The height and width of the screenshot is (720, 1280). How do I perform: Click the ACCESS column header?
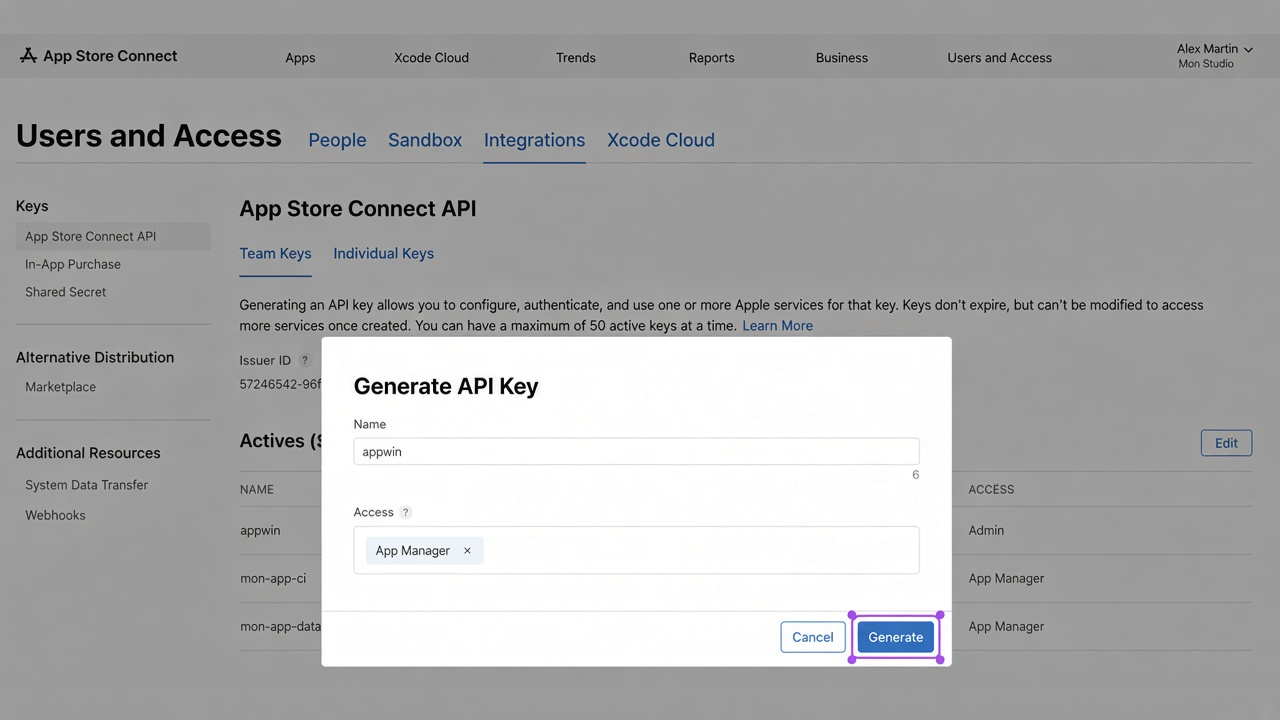tap(991, 490)
